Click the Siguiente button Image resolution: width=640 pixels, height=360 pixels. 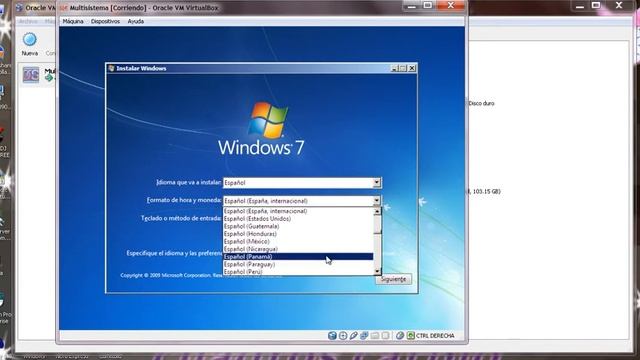(x=393, y=279)
